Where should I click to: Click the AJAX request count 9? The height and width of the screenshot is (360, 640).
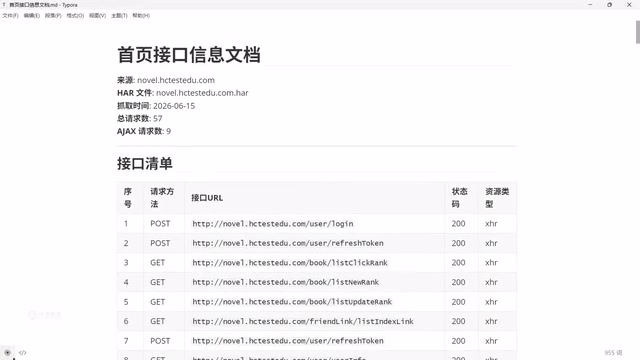169,131
